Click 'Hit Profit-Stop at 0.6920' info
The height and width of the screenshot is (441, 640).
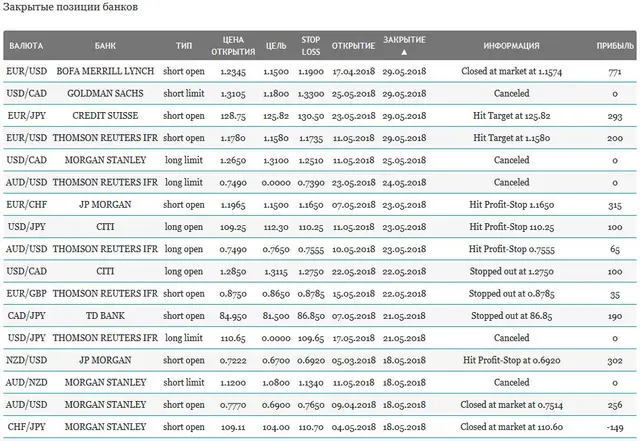511,360
